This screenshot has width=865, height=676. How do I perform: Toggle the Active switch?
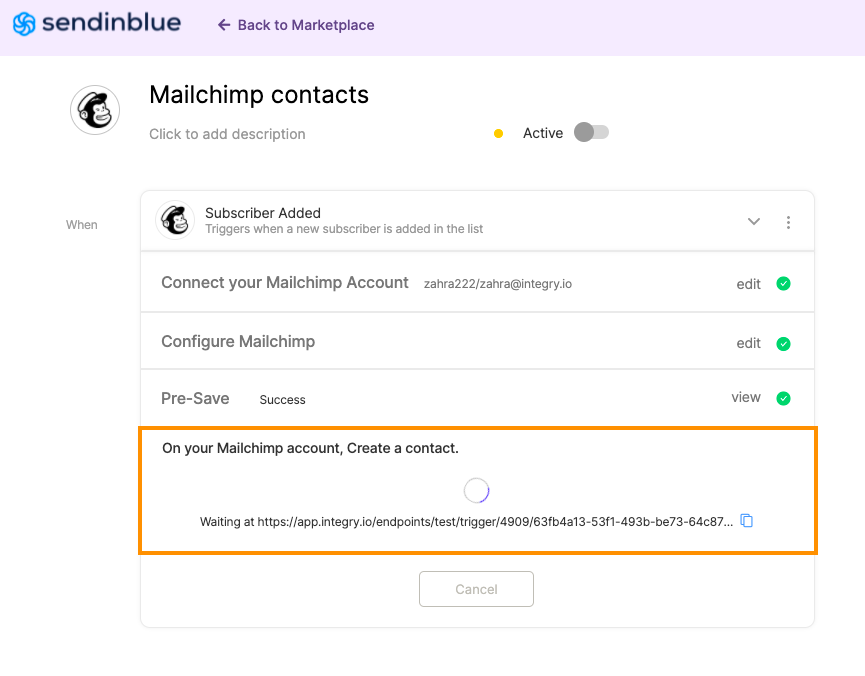coord(591,132)
